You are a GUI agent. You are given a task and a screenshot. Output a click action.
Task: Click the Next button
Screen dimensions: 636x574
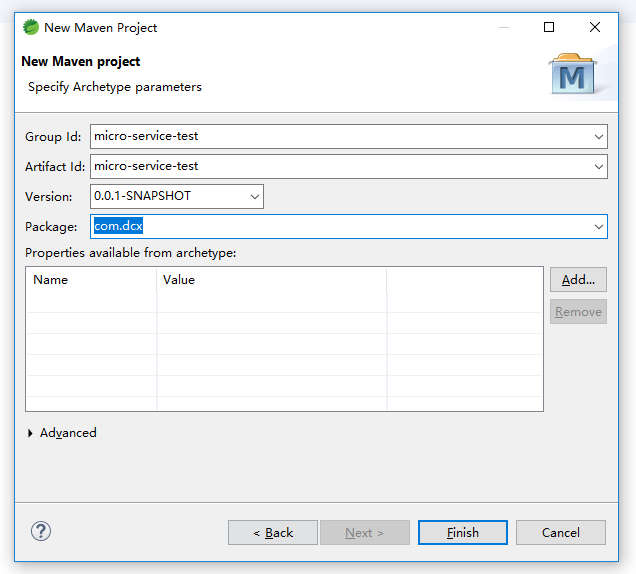click(x=365, y=533)
